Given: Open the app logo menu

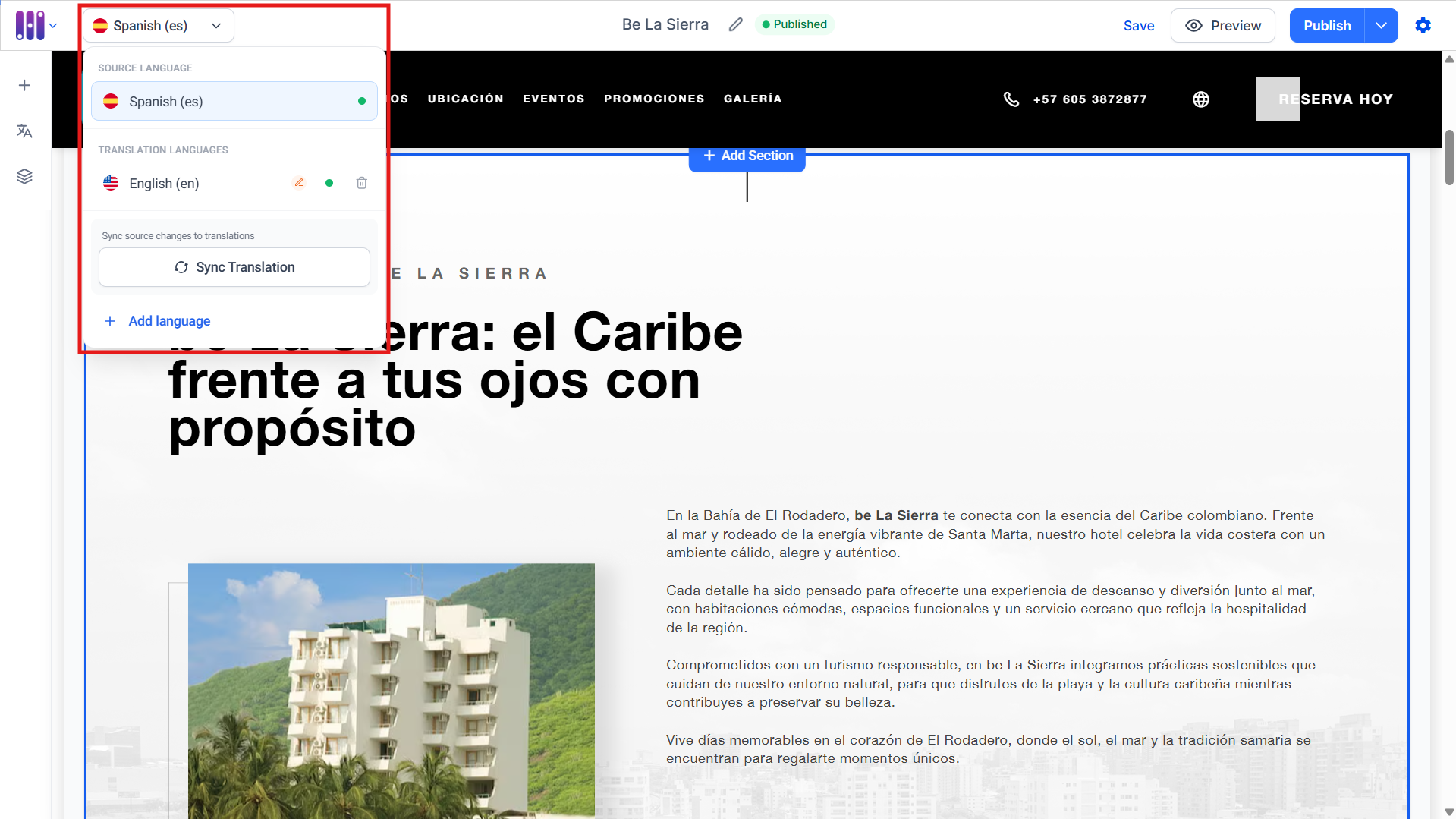Looking at the screenshot, I should (x=30, y=25).
